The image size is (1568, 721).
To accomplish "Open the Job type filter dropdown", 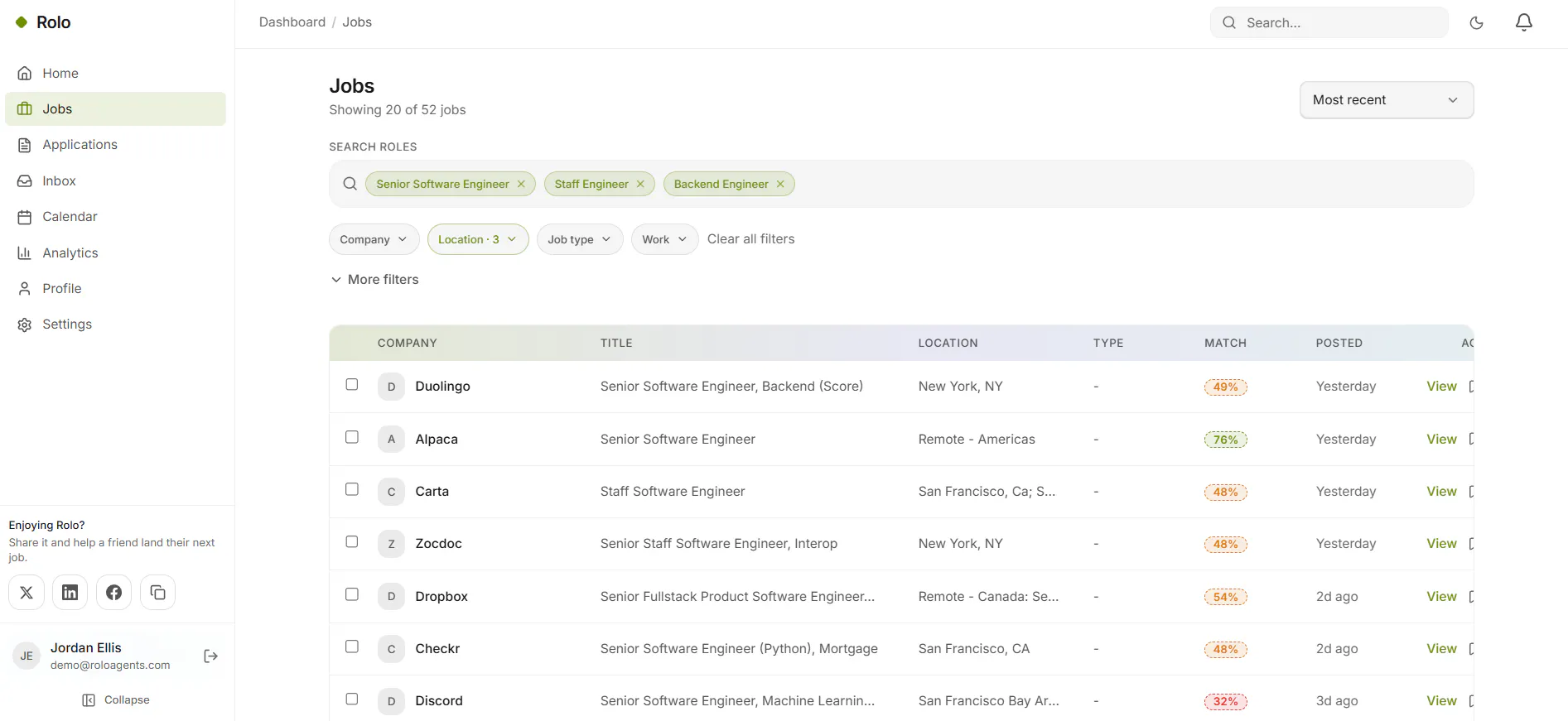I will (580, 239).
